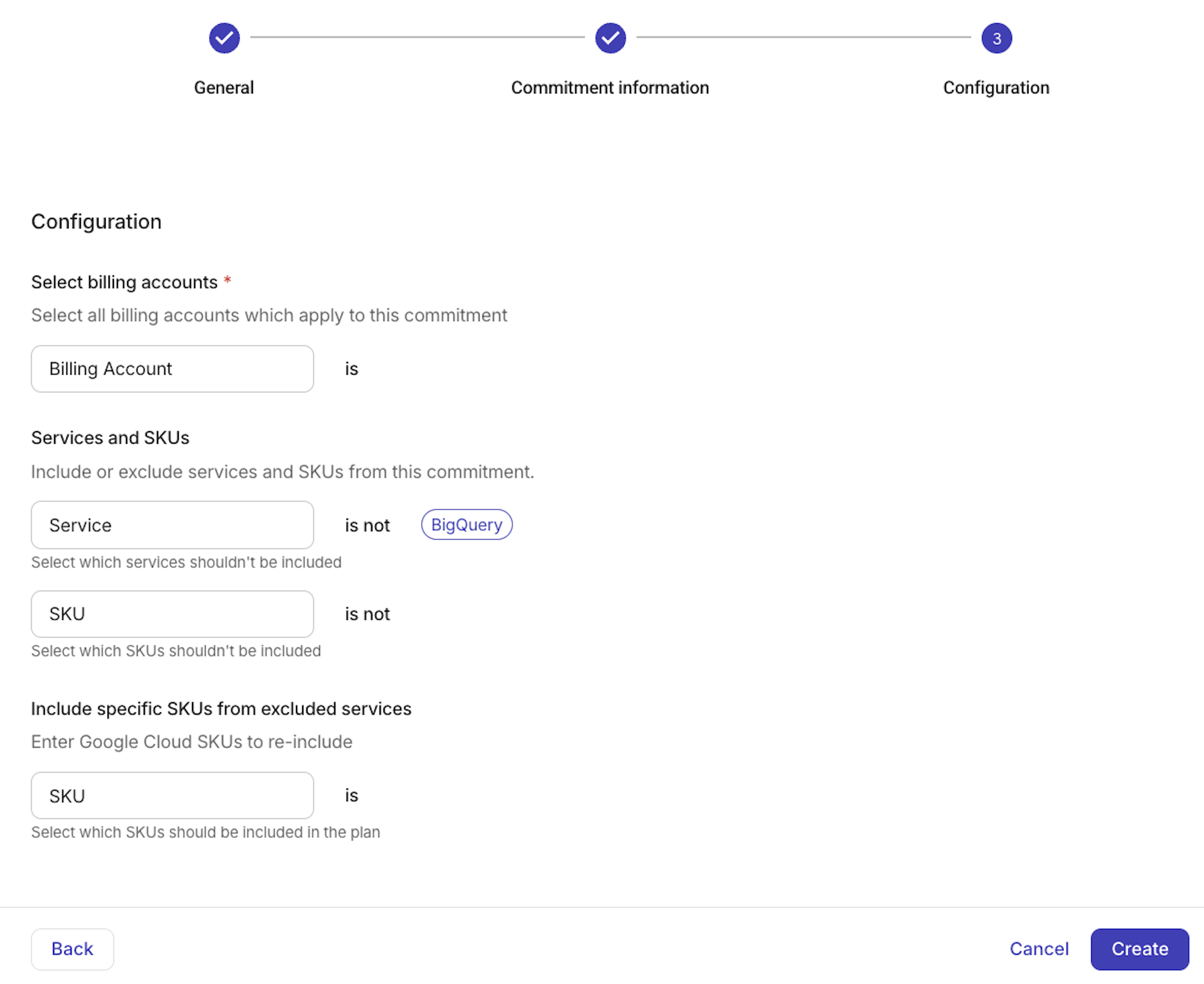Image resolution: width=1204 pixels, height=984 pixels.
Task: Click the BigQuery service chip
Action: pyautogui.click(x=466, y=525)
